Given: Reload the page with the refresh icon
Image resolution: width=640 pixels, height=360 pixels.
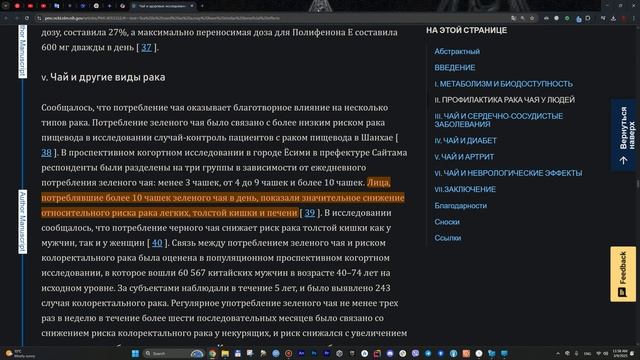Looking at the screenshot, I should [27, 18].
